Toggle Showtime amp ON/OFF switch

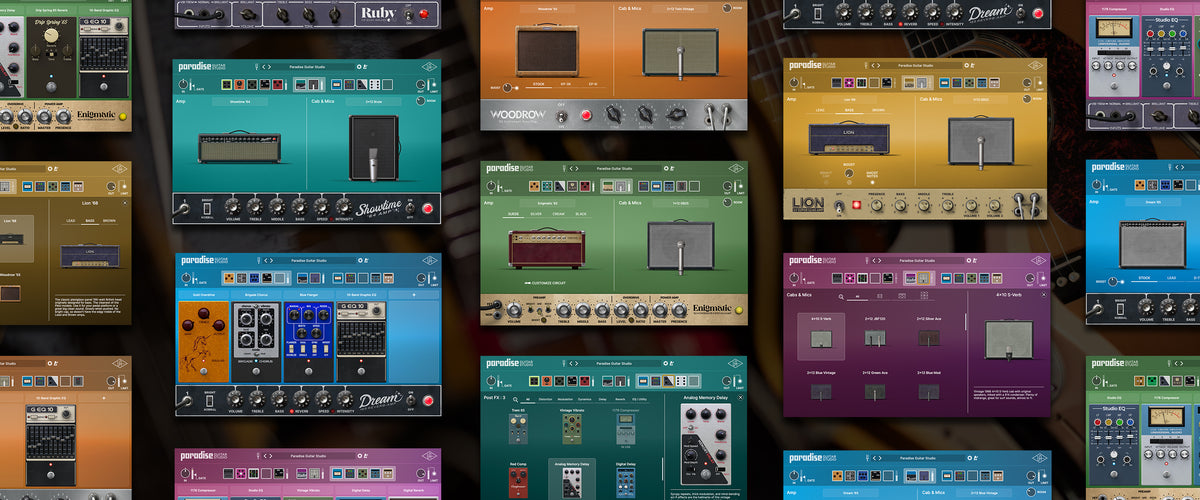coord(410,208)
